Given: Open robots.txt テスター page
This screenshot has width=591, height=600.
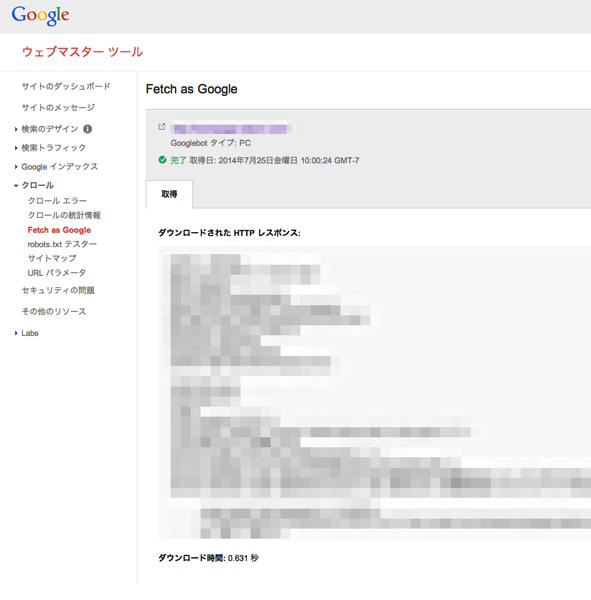Looking at the screenshot, I should 62,244.
